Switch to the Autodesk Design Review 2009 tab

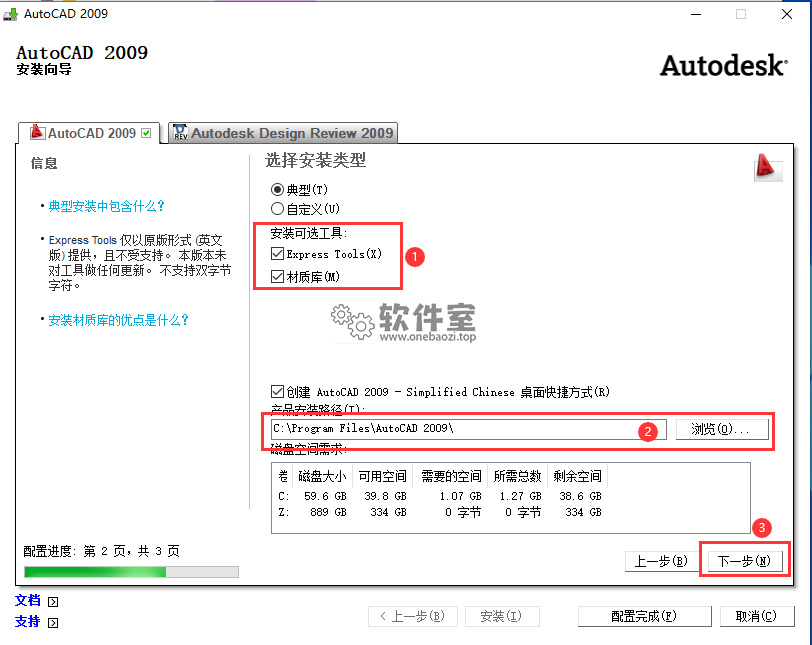[x=283, y=133]
